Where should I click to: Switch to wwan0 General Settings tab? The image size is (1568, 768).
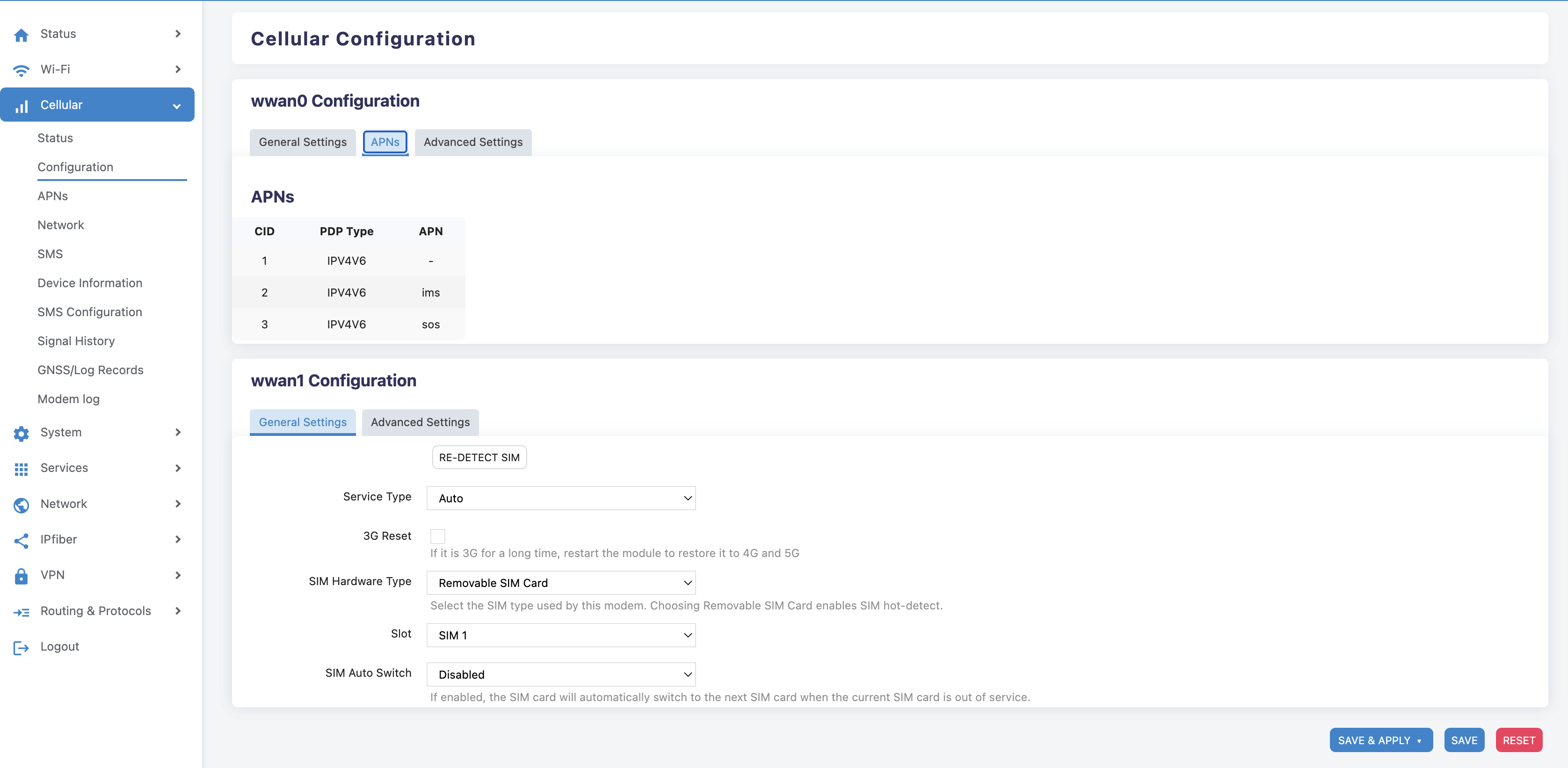tap(303, 142)
